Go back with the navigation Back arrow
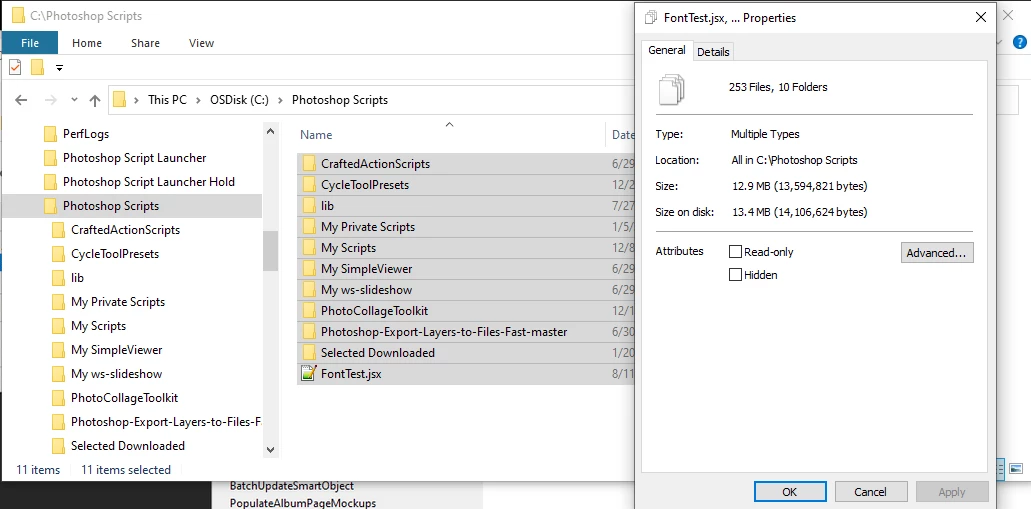The height and width of the screenshot is (509, 1031). (21, 100)
